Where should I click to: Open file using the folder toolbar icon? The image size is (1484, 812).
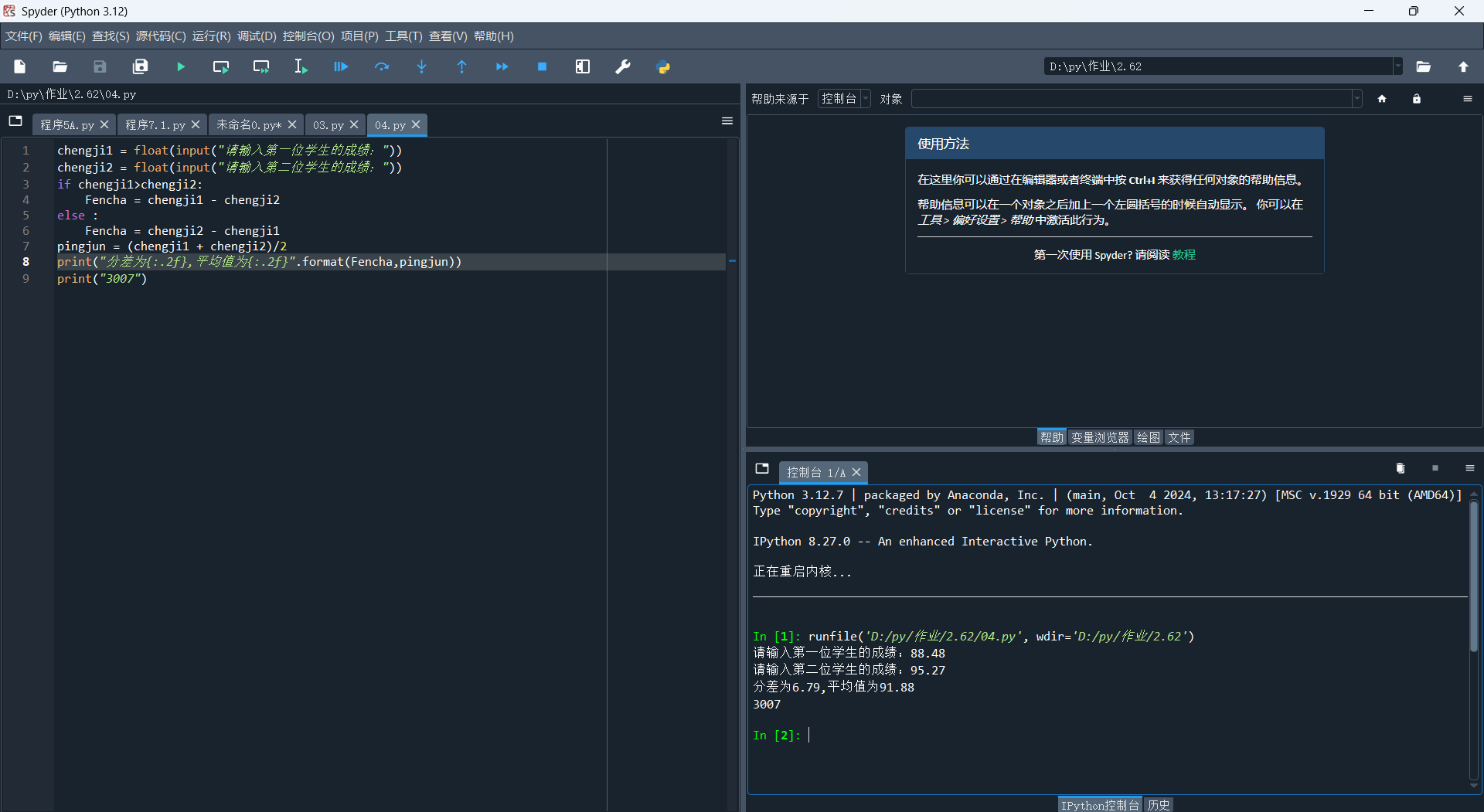click(x=60, y=67)
